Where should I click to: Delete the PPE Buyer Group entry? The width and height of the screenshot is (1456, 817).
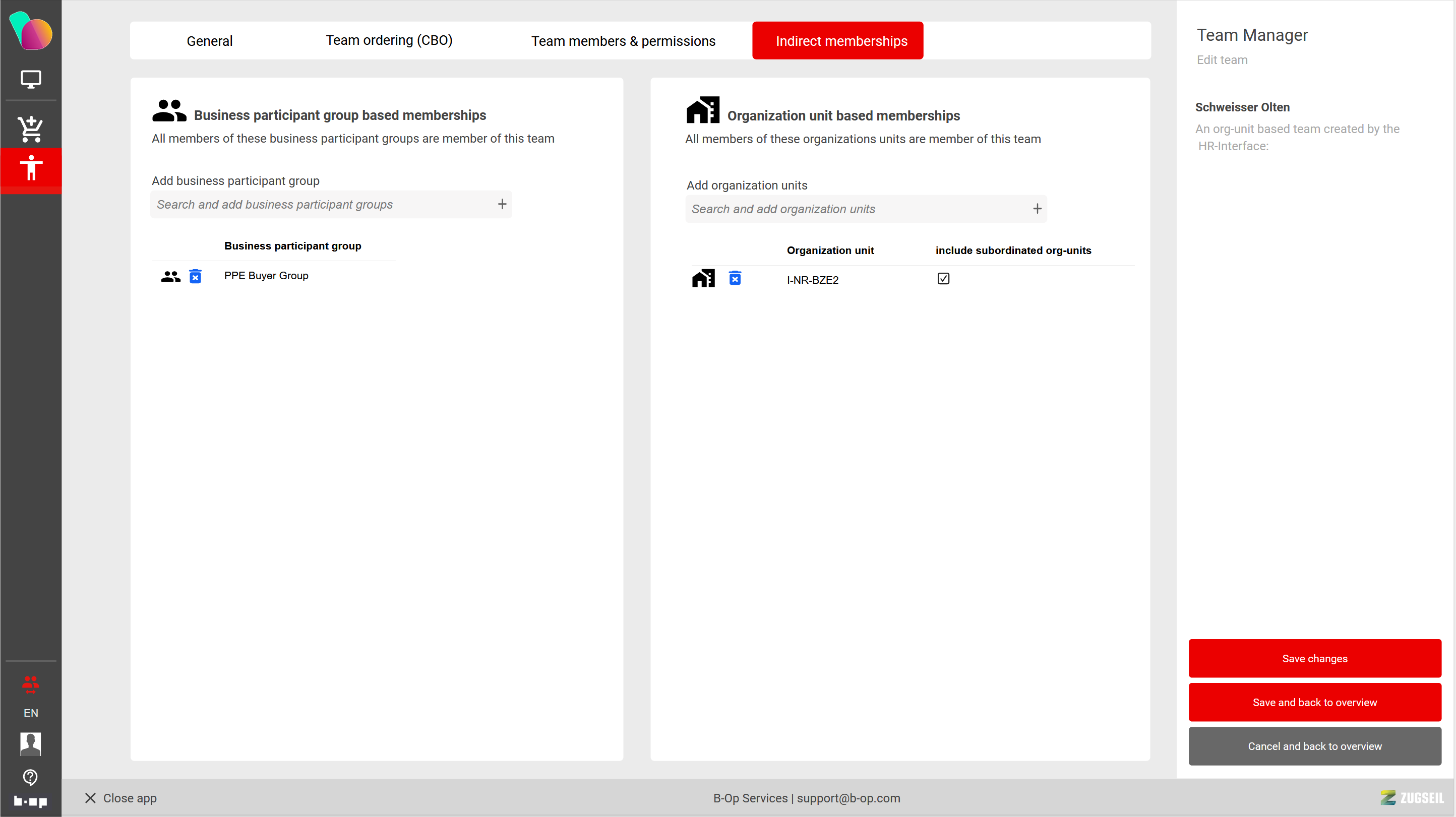pos(195,276)
